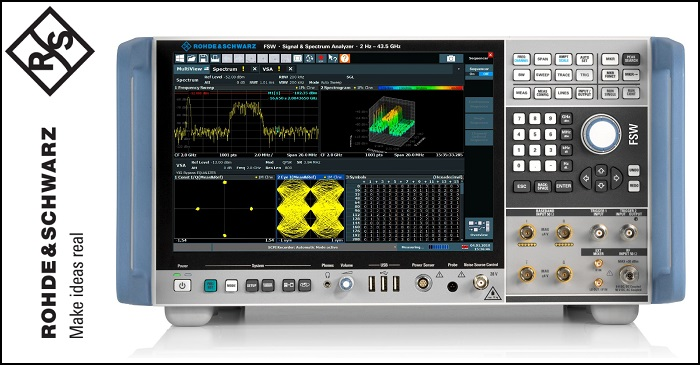Click the right arrow navigation key

pyautogui.click(x=616, y=178)
